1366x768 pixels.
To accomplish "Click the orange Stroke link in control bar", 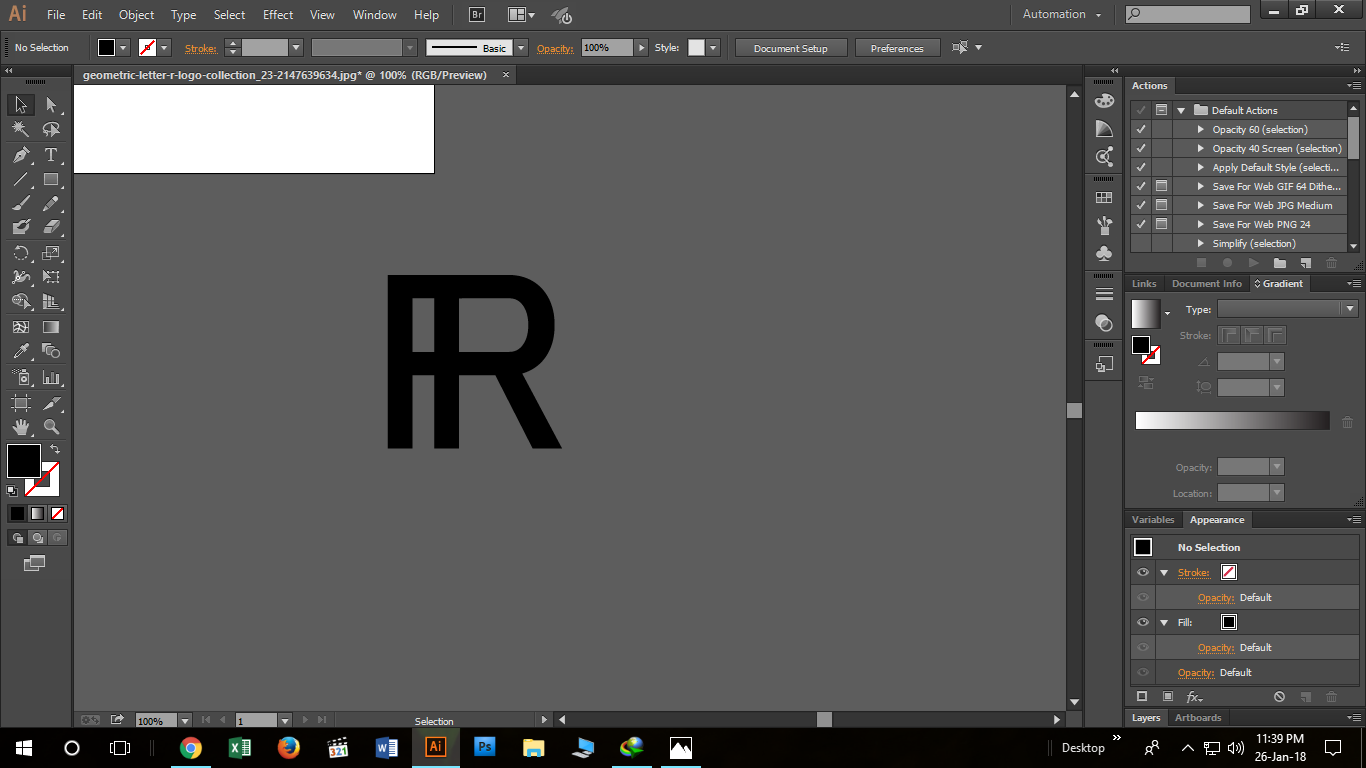I will tap(200, 48).
